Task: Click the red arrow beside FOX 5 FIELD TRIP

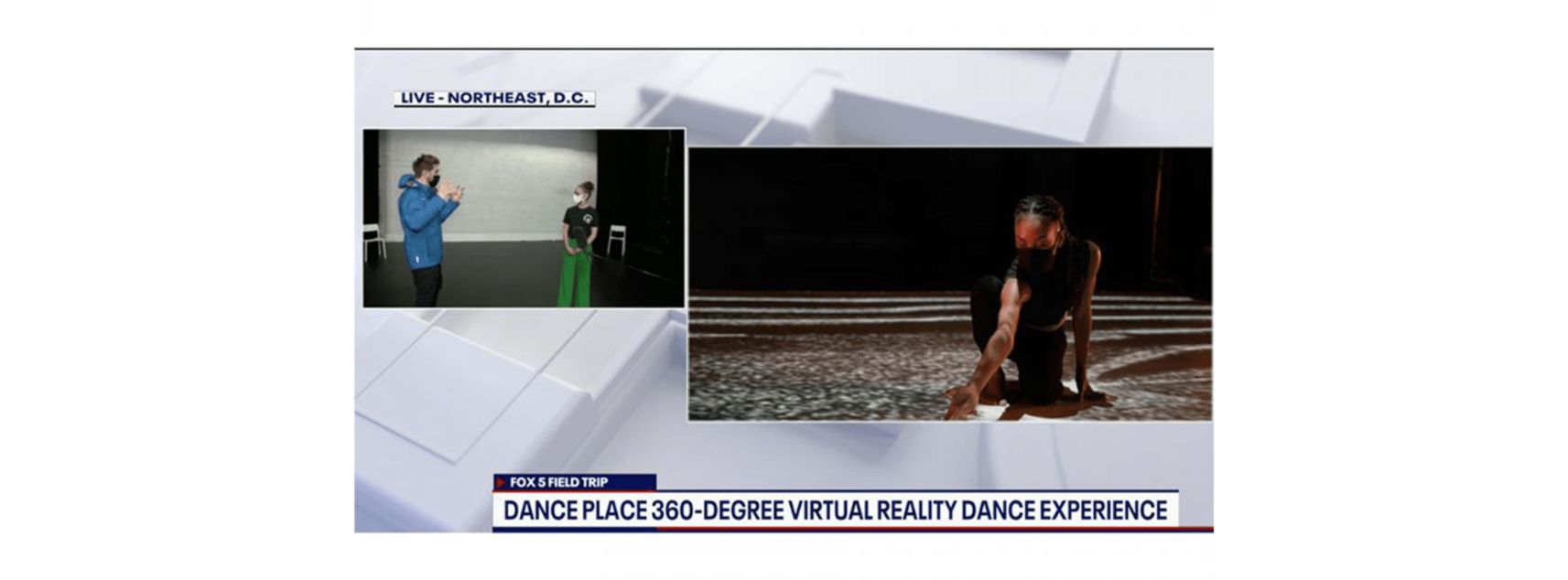Action: tap(501, 482)
